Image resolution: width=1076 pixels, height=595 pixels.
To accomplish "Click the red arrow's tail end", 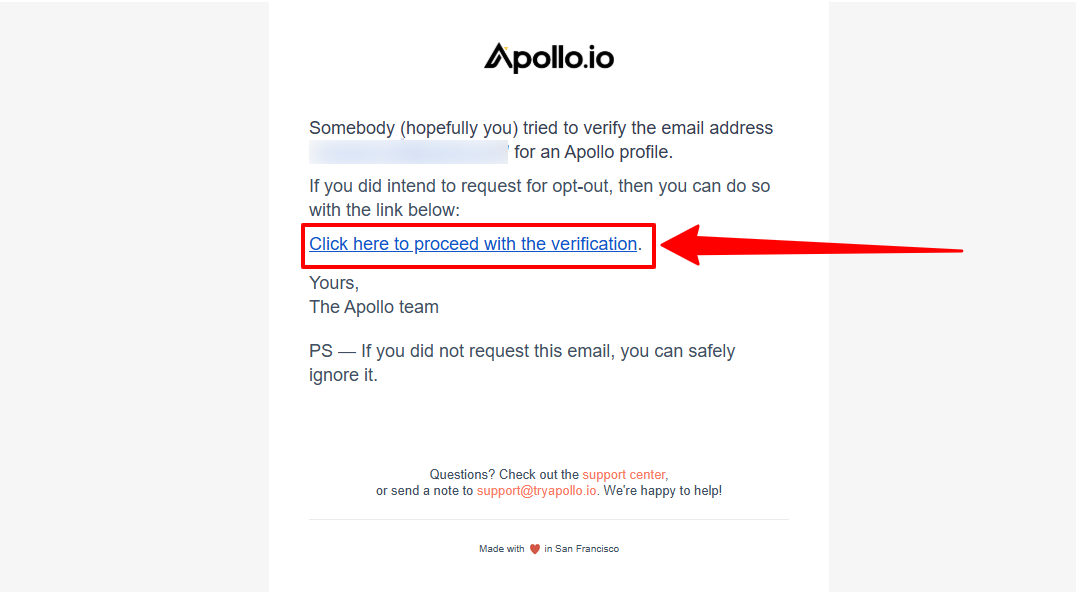I will tap(957, 250).
